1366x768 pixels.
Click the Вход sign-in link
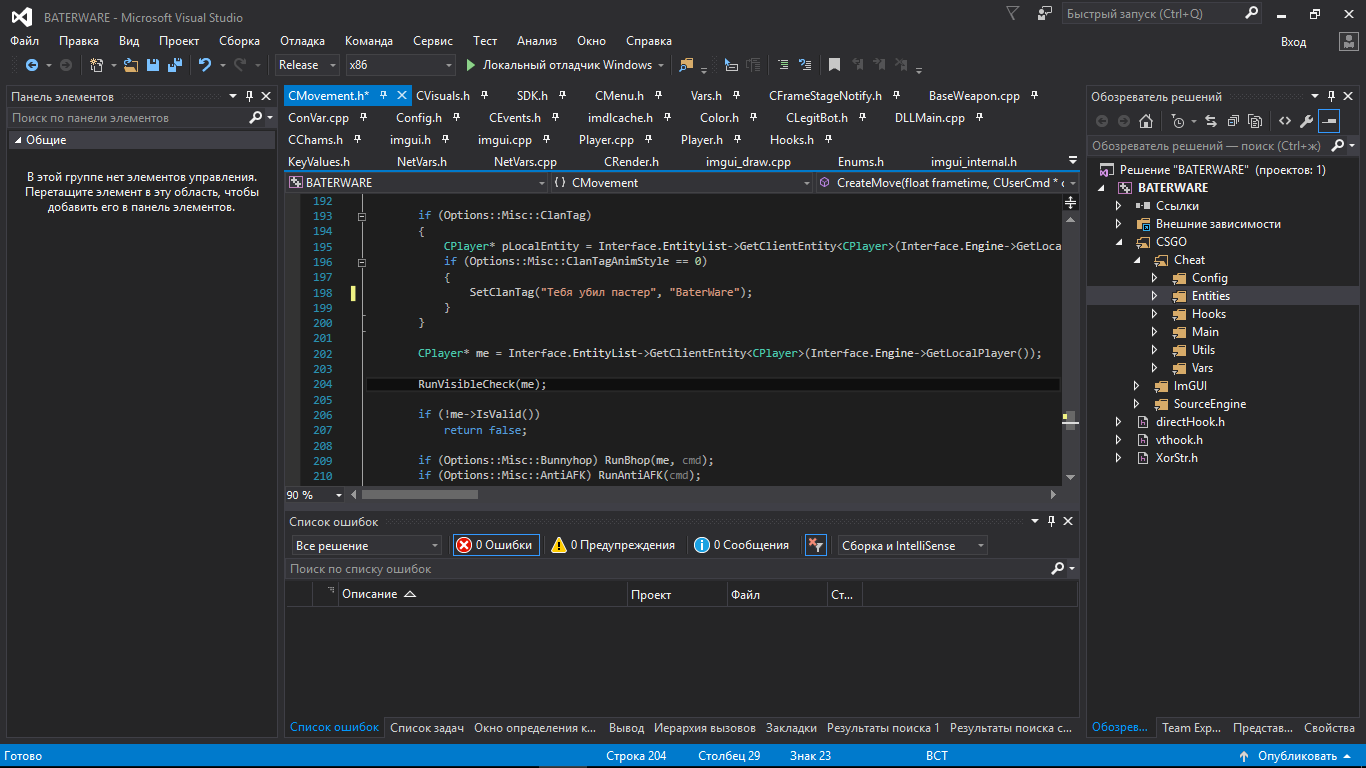(x=1293, y=41)
